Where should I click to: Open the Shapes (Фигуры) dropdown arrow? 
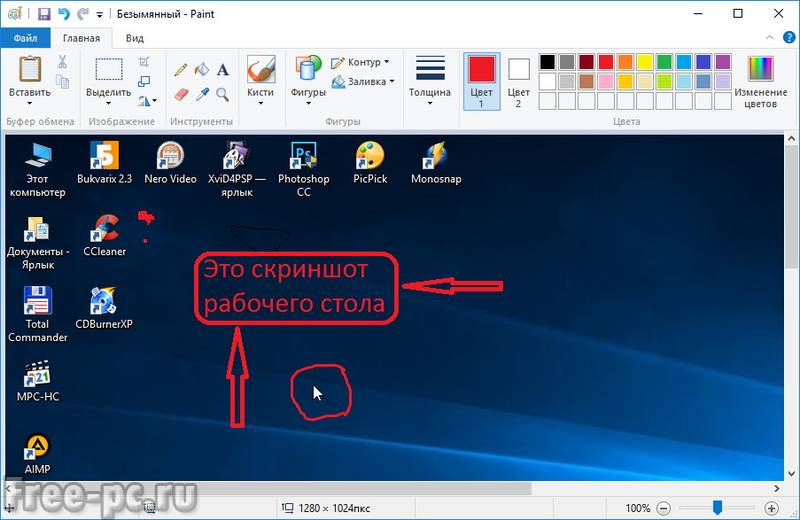click(x=308, y=104)
